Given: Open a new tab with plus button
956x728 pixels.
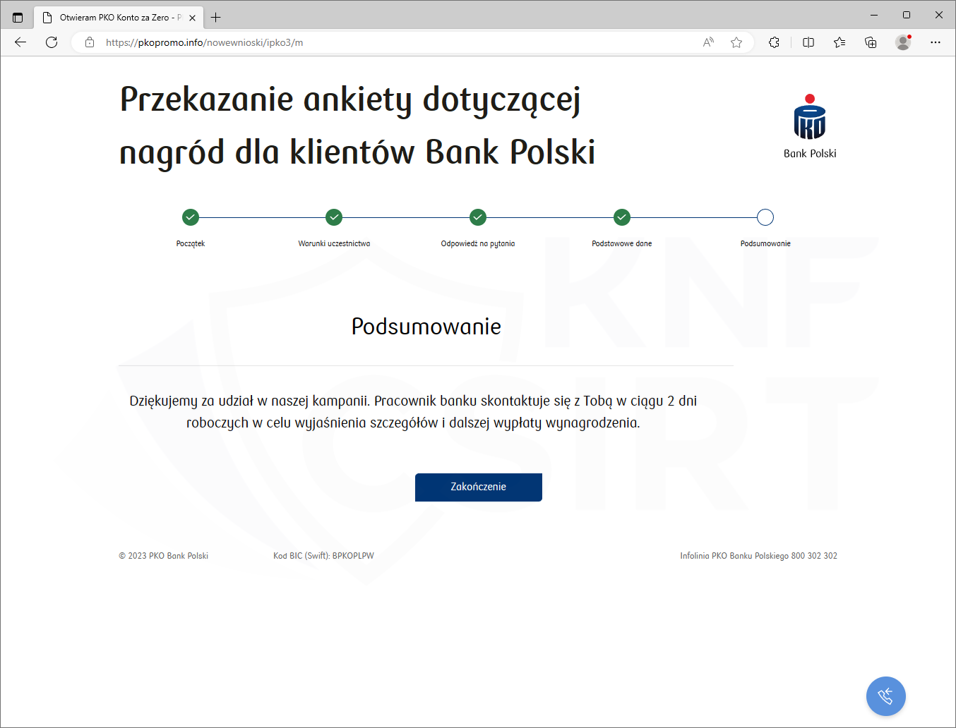Looking at the screenshot, I should pyautogui.click(x=216, y=17).
